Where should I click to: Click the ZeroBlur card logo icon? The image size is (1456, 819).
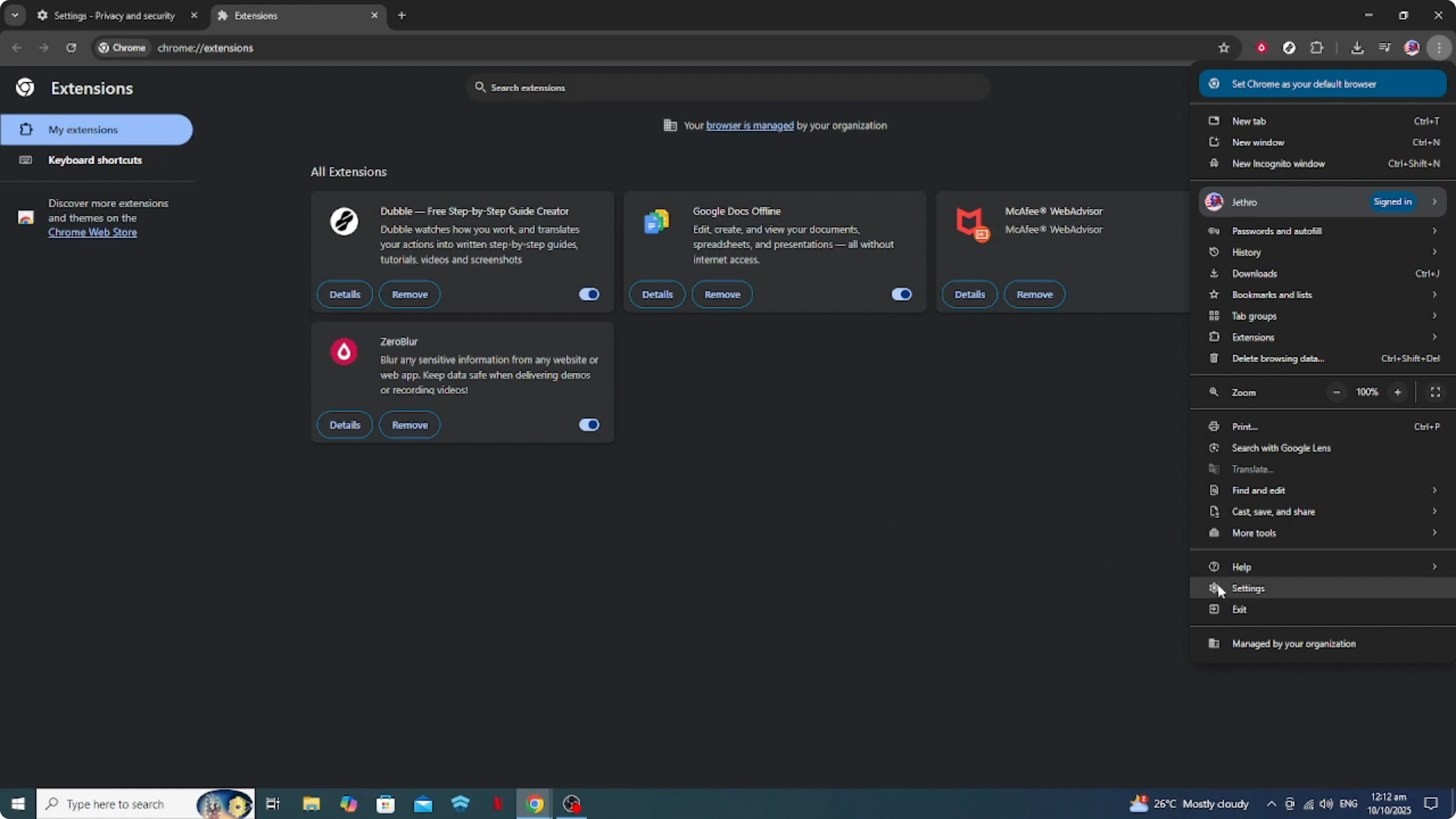pos(344,352)
